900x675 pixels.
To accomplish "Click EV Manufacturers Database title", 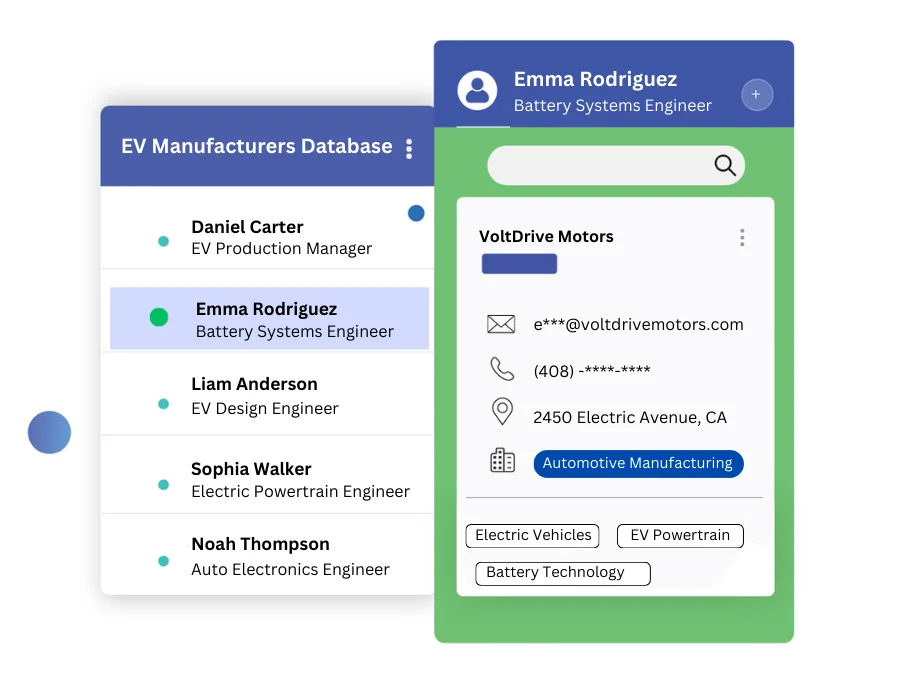I will pyautogui.click(x=257, y=146).
